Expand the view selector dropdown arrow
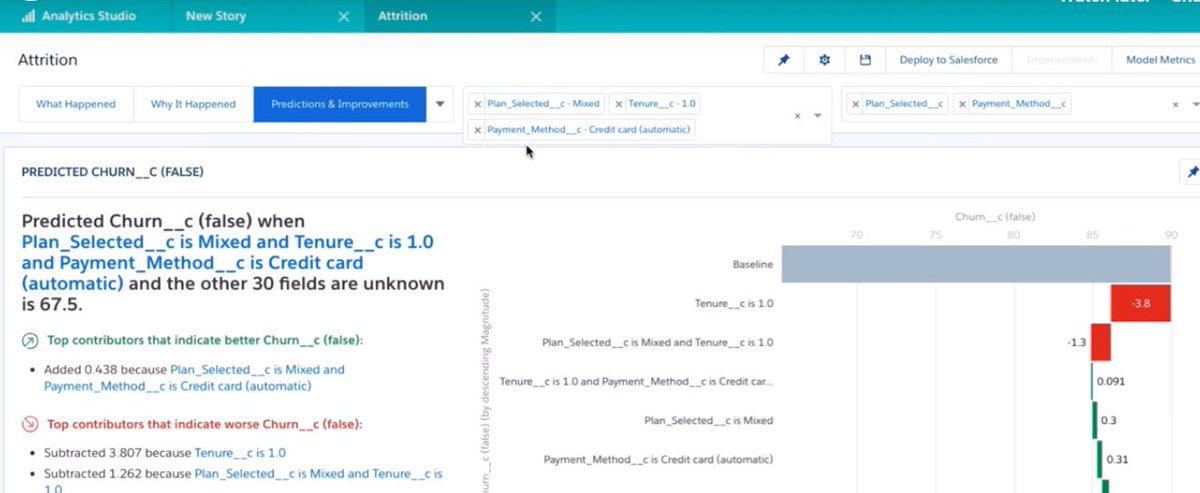This screenshot has width=1200, height=493. (440, 104)
